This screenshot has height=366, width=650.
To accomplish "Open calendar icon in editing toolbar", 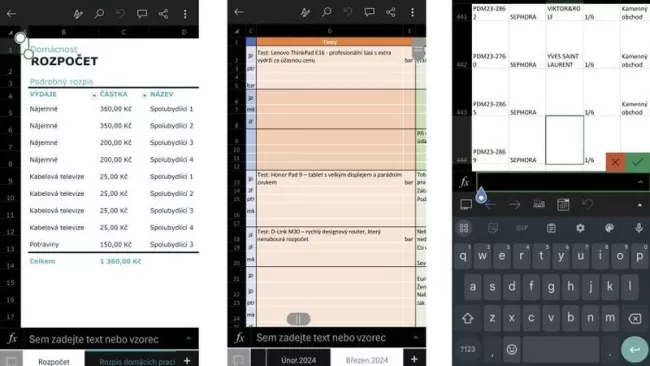I will [563, 204].
